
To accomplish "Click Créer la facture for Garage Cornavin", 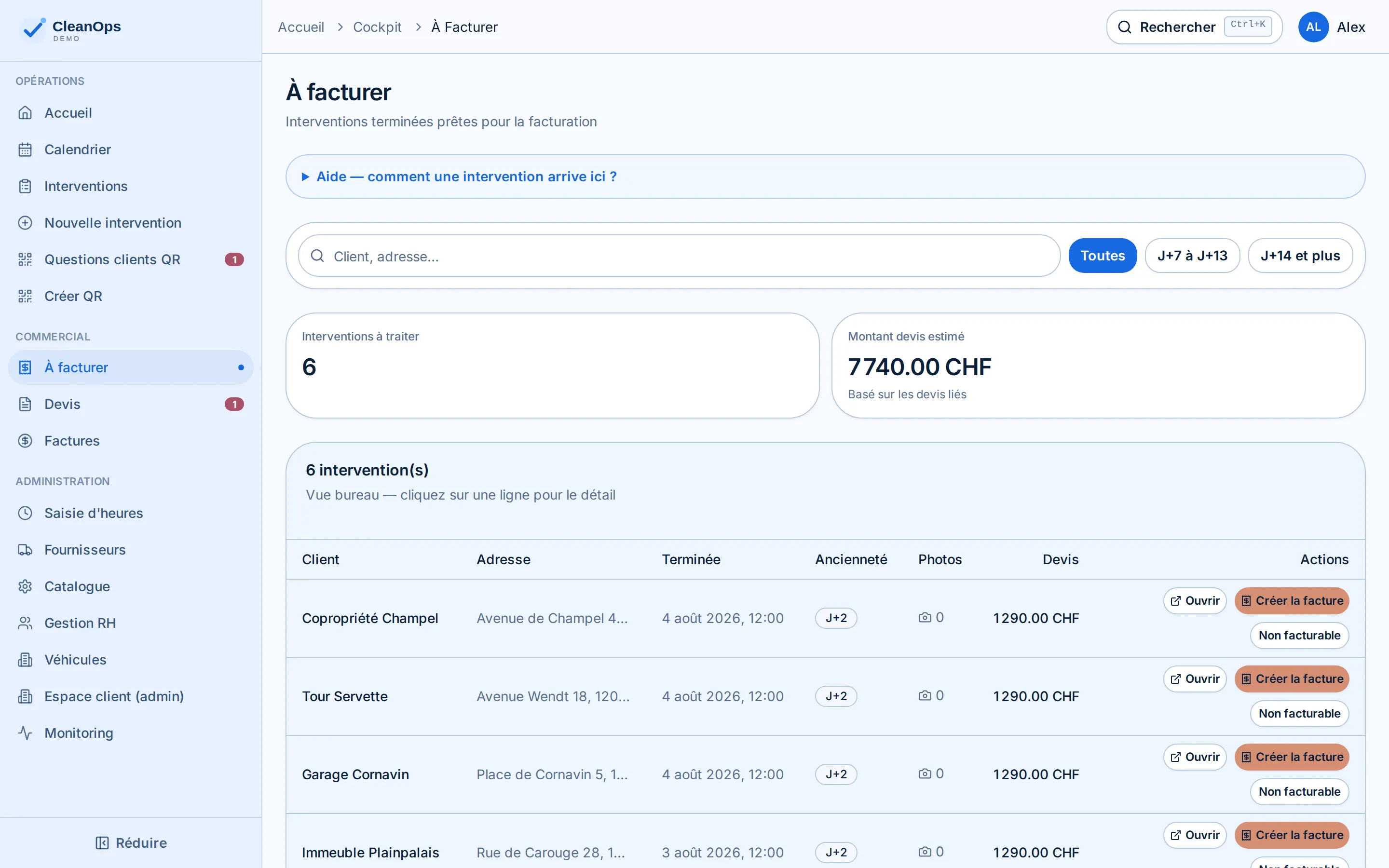I will click(x=1292, y=757).
